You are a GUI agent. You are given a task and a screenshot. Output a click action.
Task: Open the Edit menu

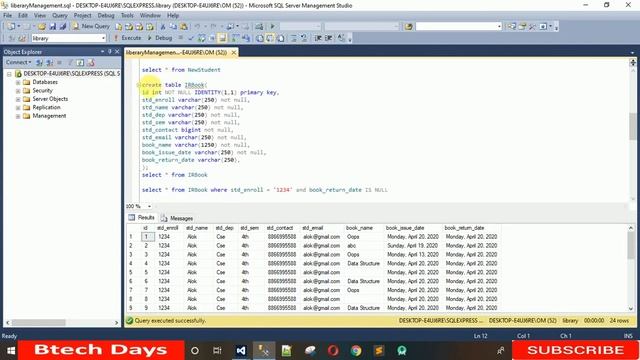[x=23, y=16]
